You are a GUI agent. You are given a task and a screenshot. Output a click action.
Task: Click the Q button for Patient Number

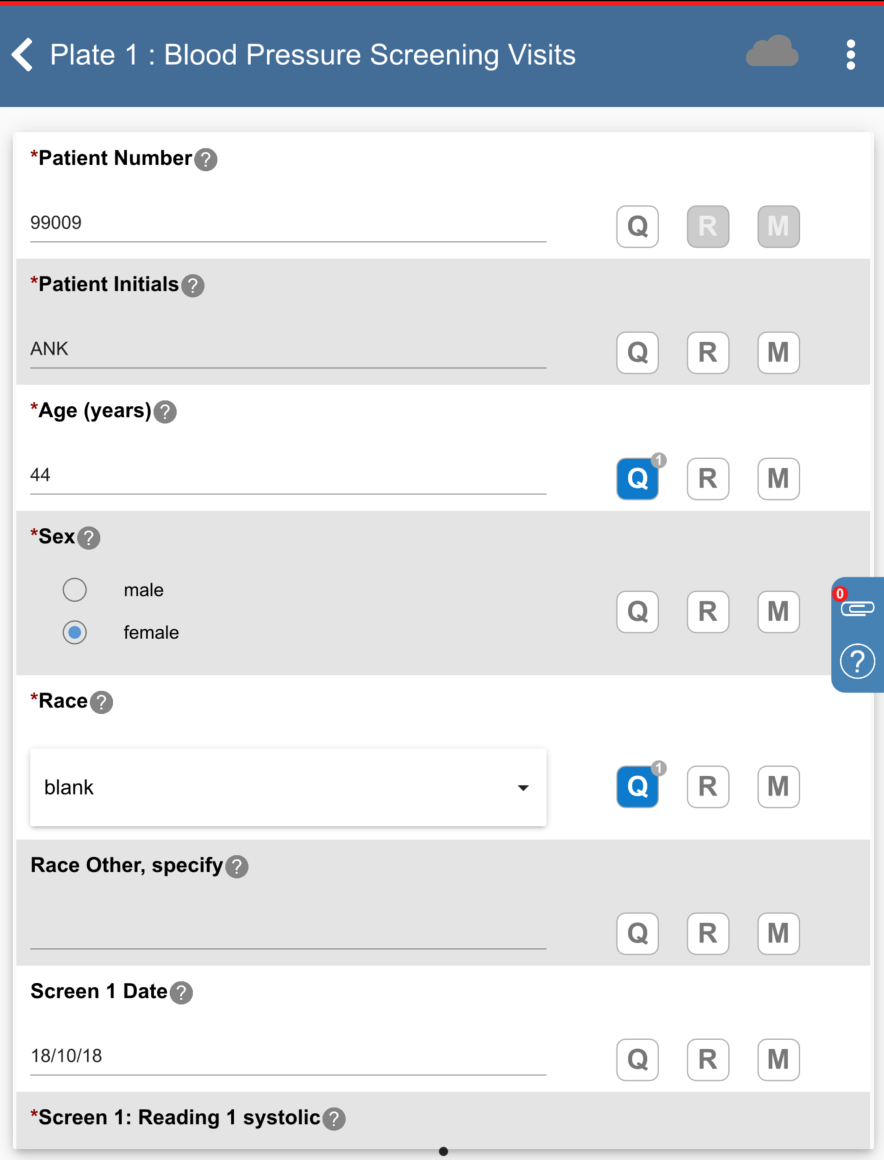click(x=637, y=227)
